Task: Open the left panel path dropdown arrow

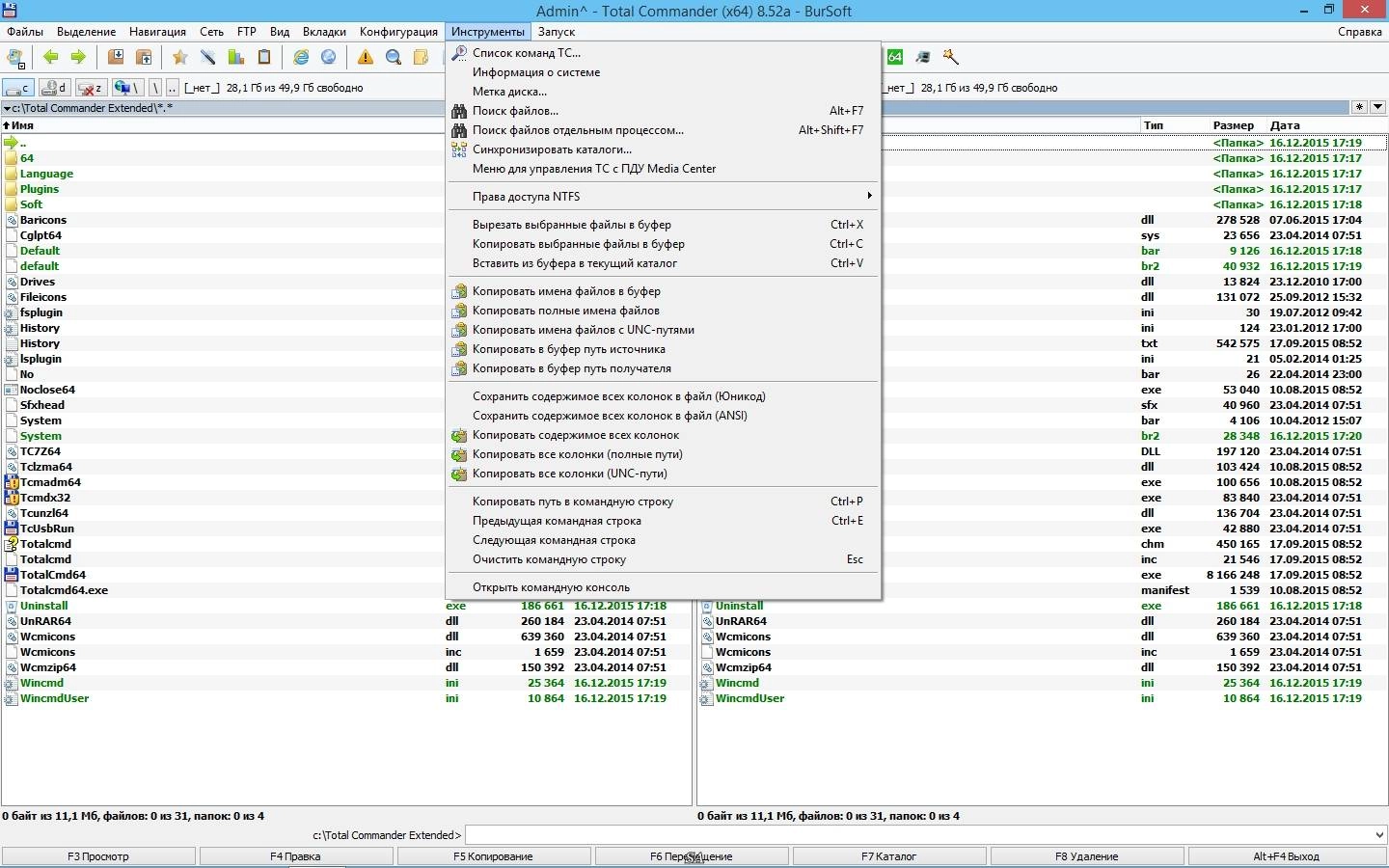Action: (x=8, y=108)
